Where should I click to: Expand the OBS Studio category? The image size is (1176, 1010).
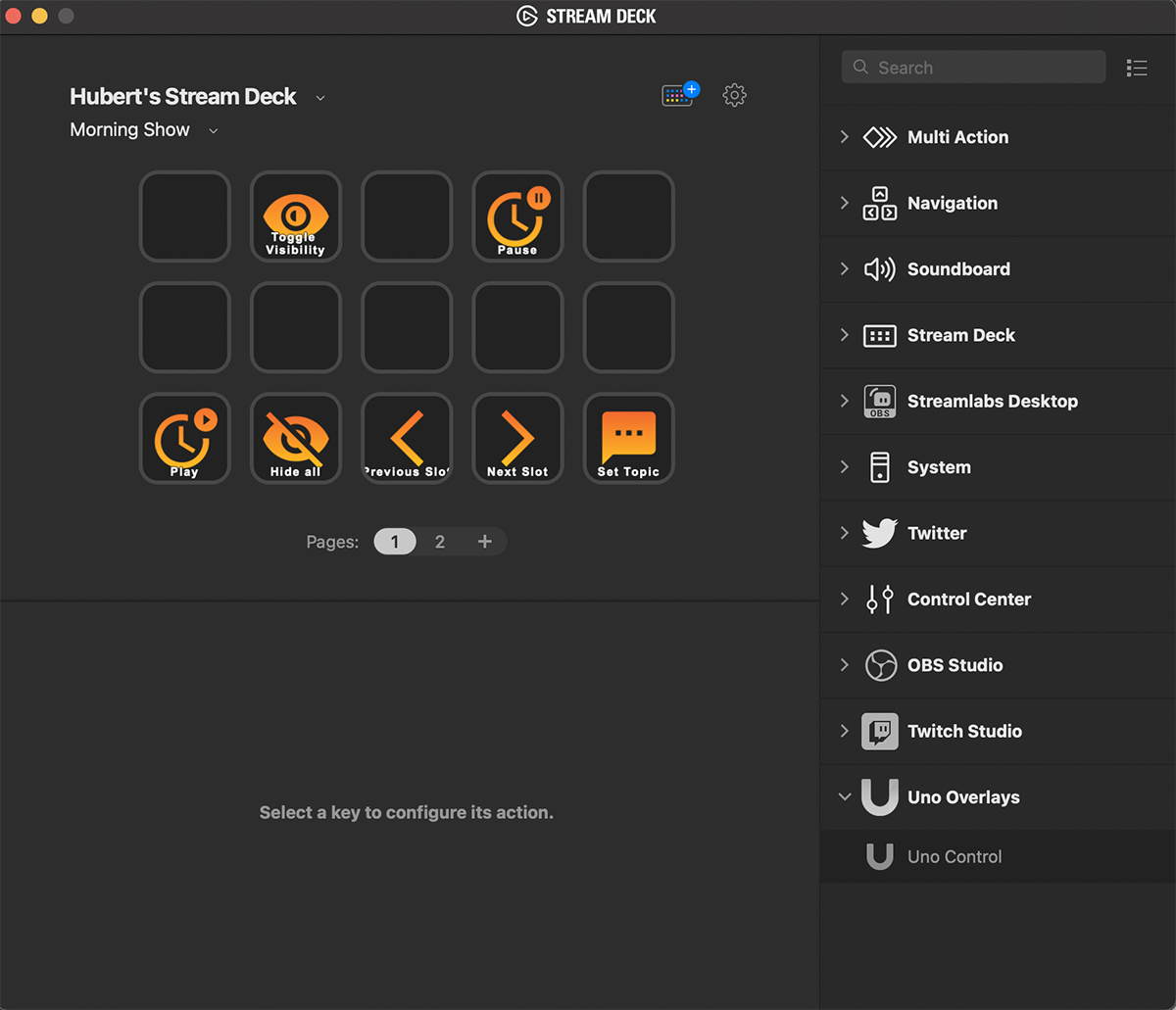845,665
